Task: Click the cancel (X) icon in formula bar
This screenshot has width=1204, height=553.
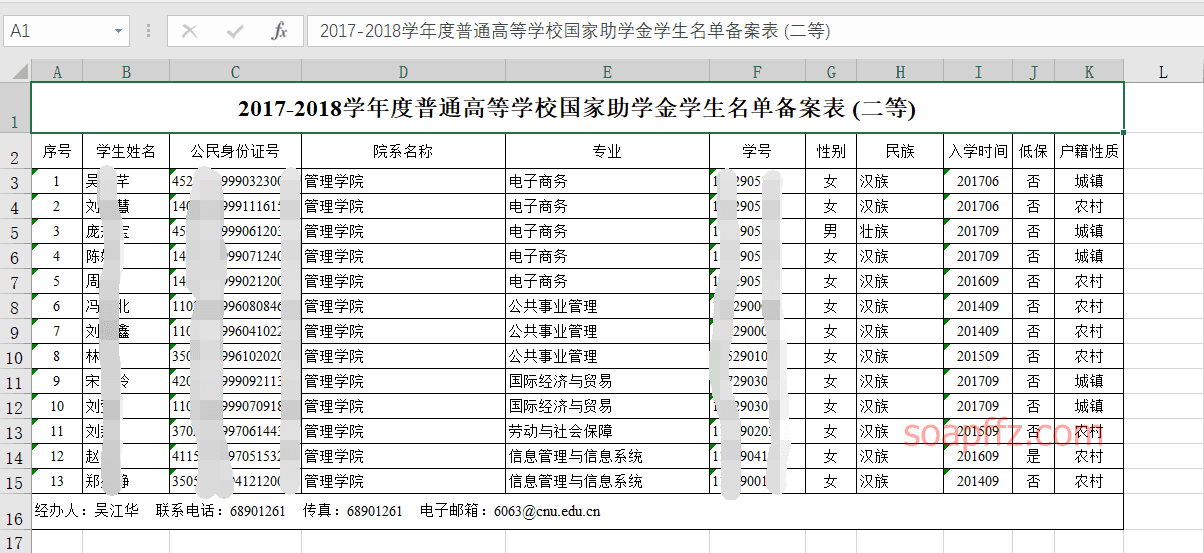Action: pyautogui.click(x=189, y=31)
